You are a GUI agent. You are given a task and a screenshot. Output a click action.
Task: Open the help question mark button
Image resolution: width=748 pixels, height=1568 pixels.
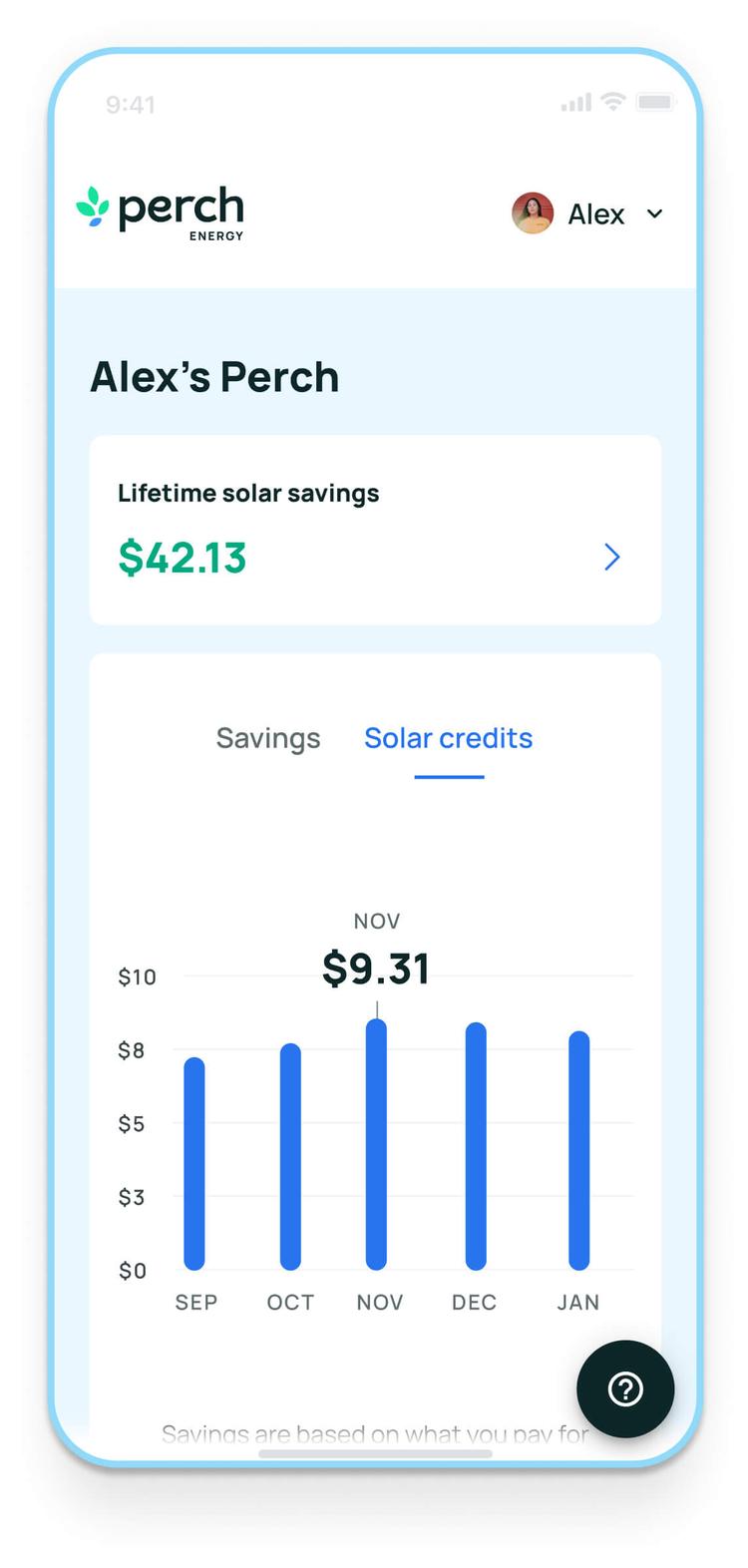pos(625,1388)
